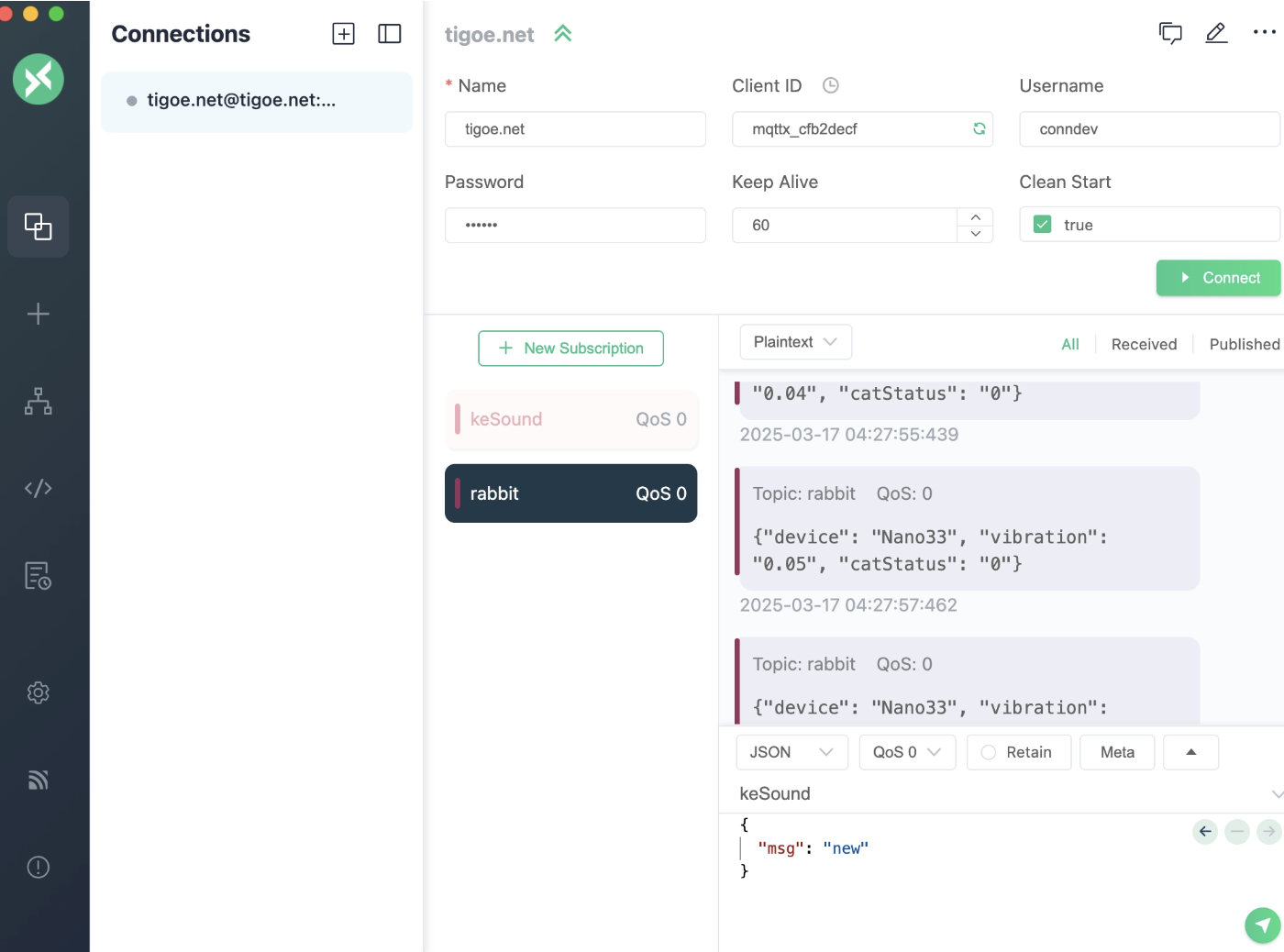The height and width of the screenshot is (952, 1284).
Task: Open the new window icon in header
Action: pos(1170,33)
